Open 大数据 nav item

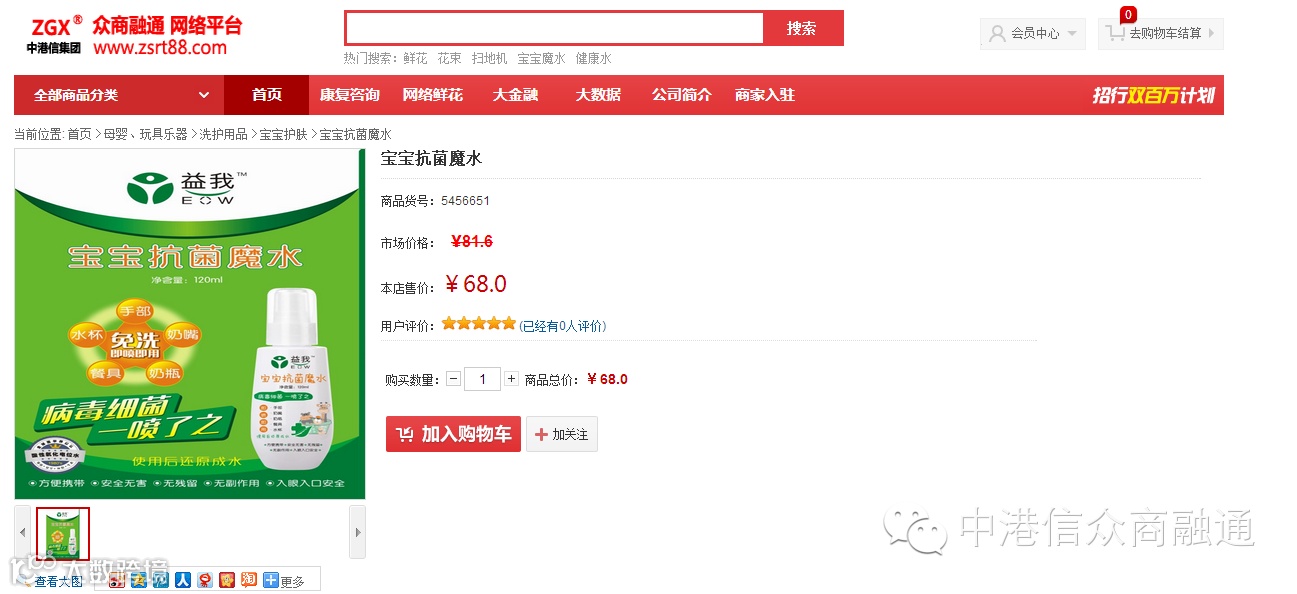598,95
